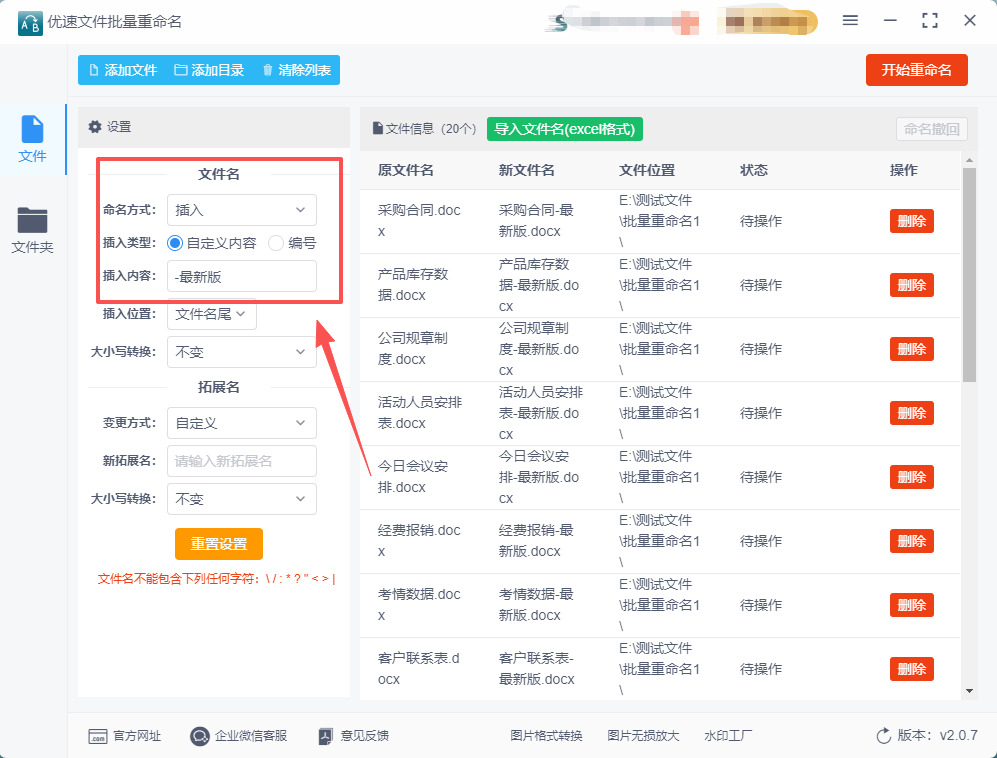
Task: Click the 官方网址 website icon
Action: pyautogui.click(x=98, y=736)
